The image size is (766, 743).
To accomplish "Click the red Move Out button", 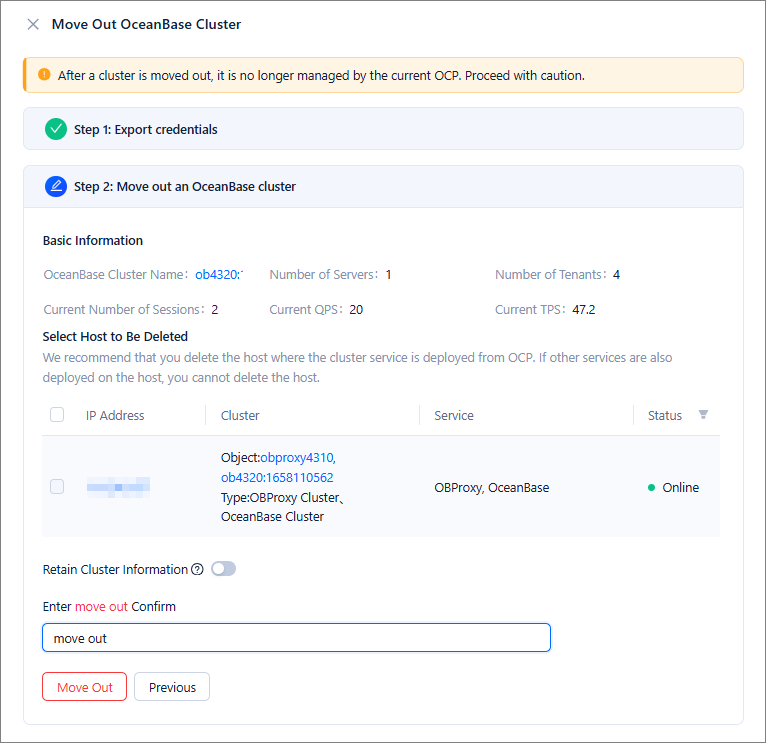I will tap(84, 687).
